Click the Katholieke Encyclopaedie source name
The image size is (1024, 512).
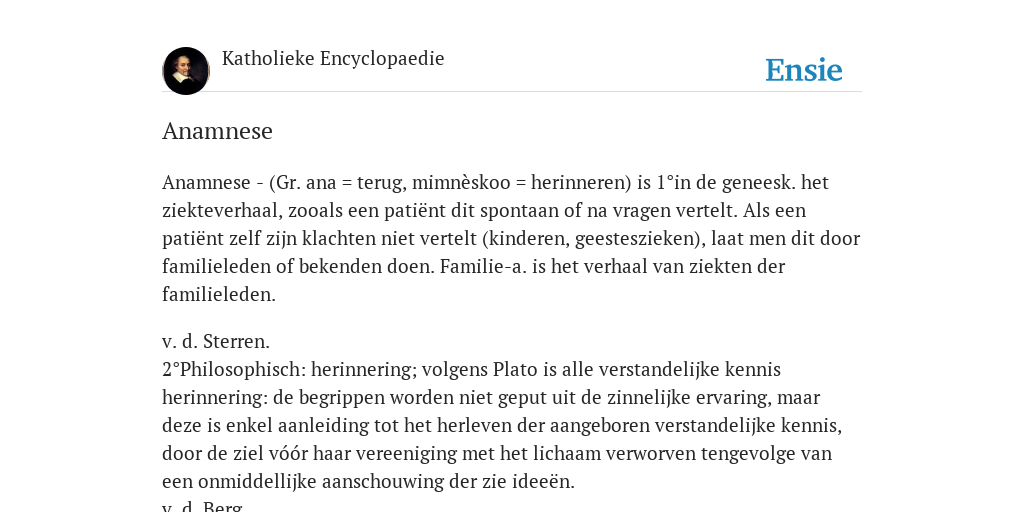333,58
